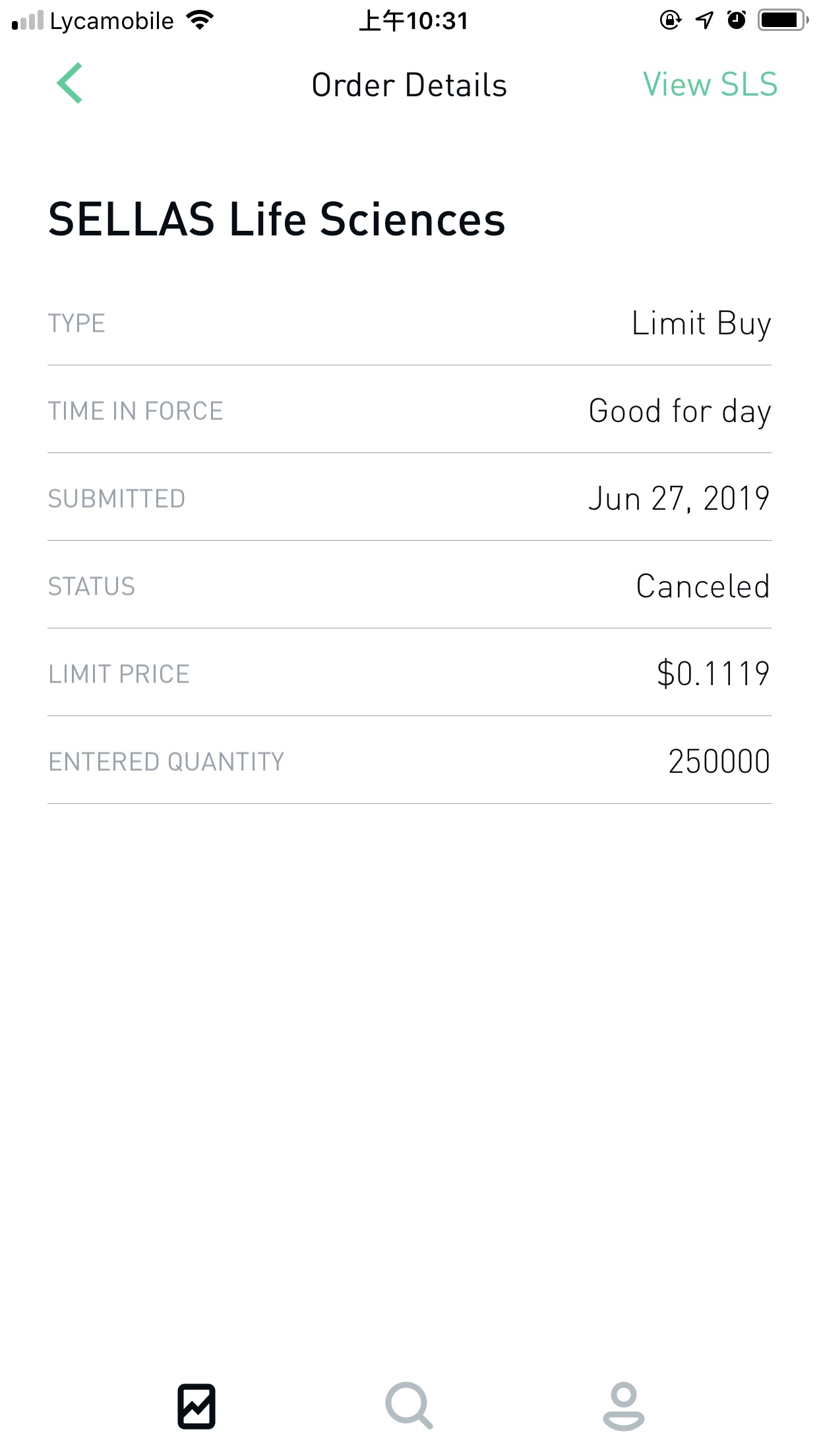This screenshot has width=819, height=1456.
Task: Tap the Order Details title
Action: point(409,86)
